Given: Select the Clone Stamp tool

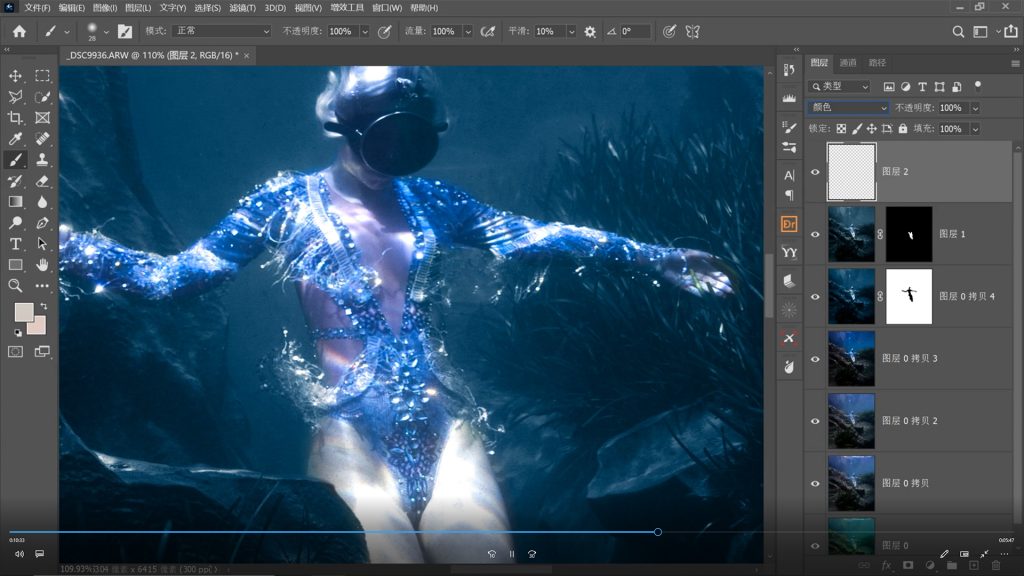Looking at the screenshot, I should point(42,160).
